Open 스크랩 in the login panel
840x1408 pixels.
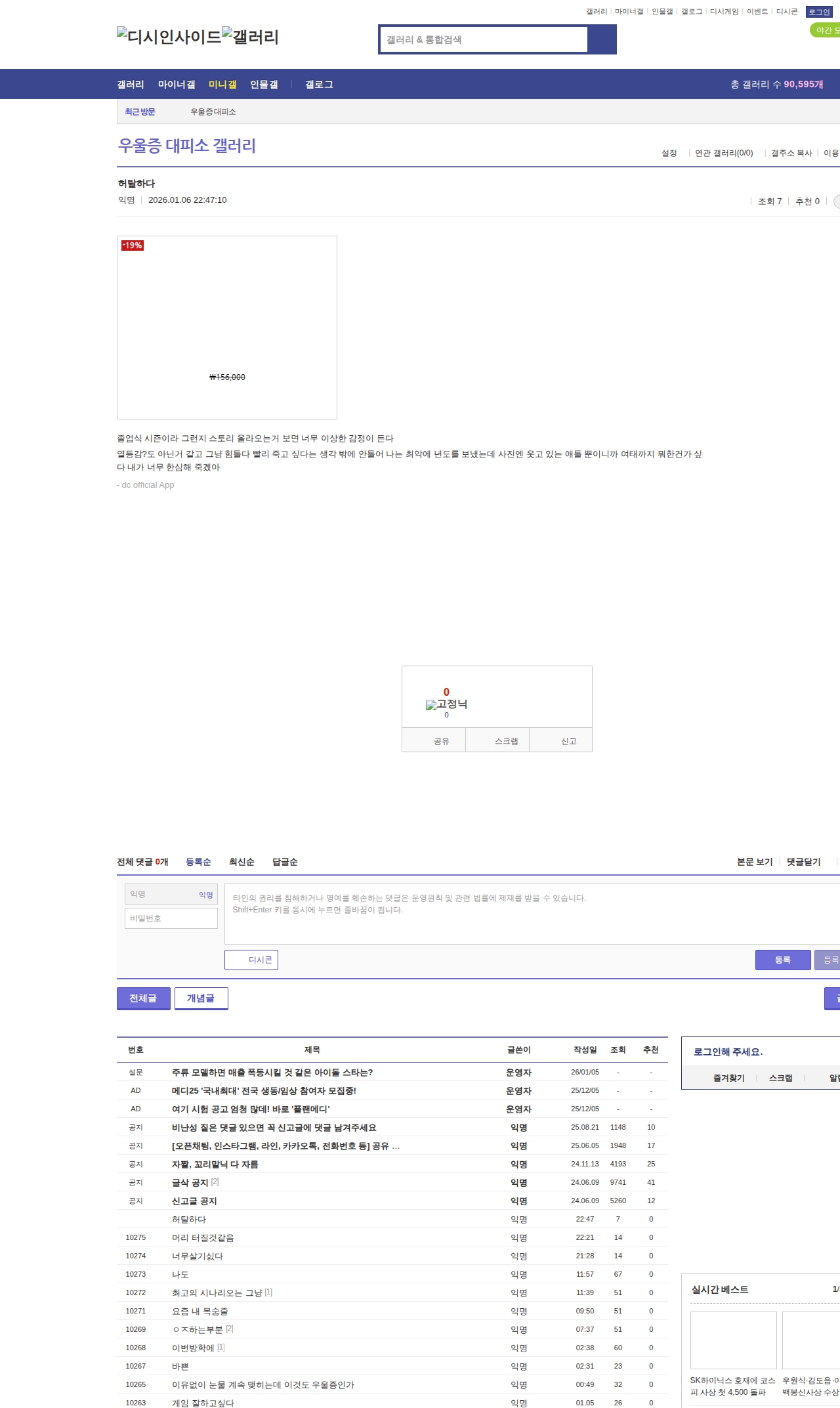(781, 1078)
